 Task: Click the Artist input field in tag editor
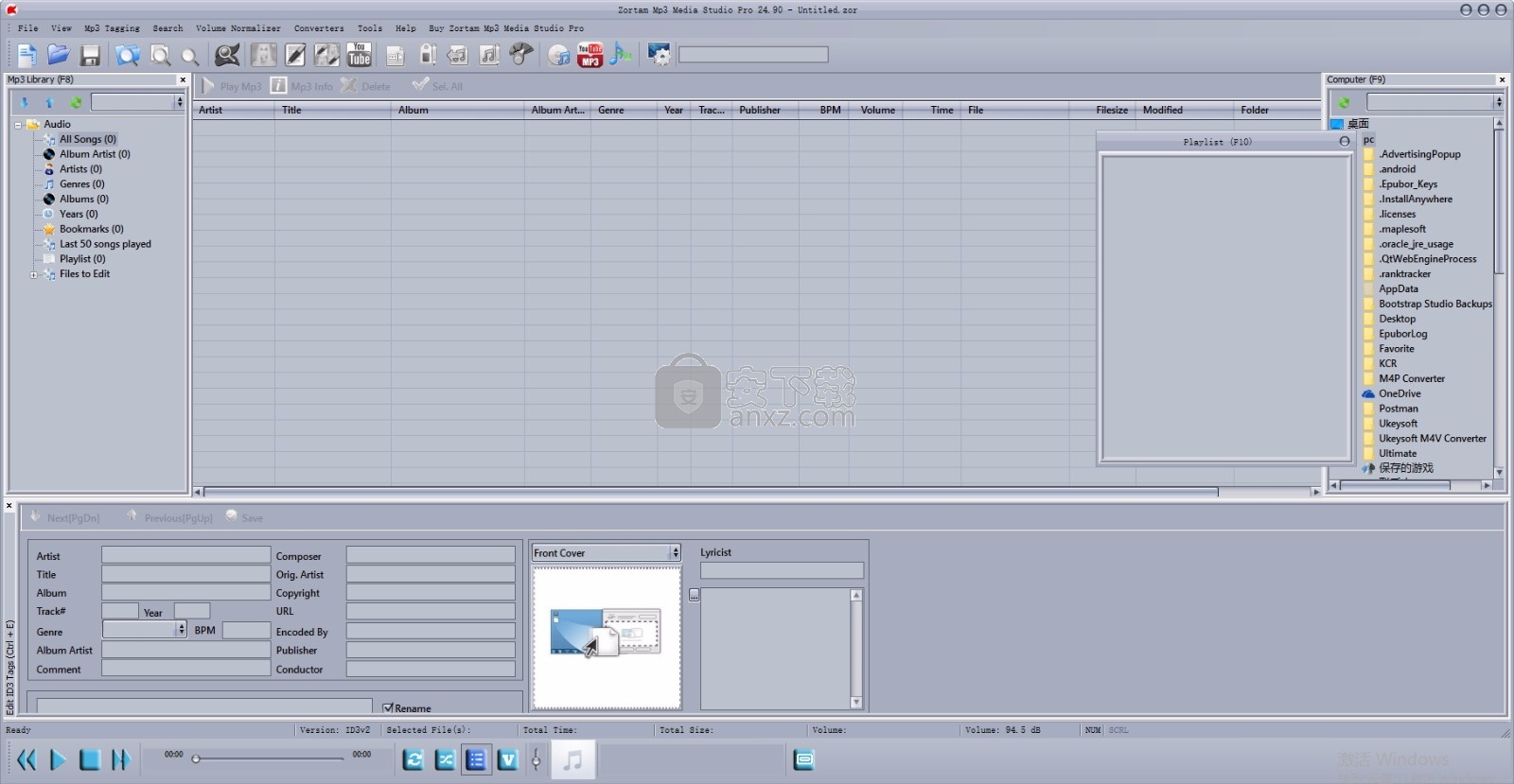185,555
